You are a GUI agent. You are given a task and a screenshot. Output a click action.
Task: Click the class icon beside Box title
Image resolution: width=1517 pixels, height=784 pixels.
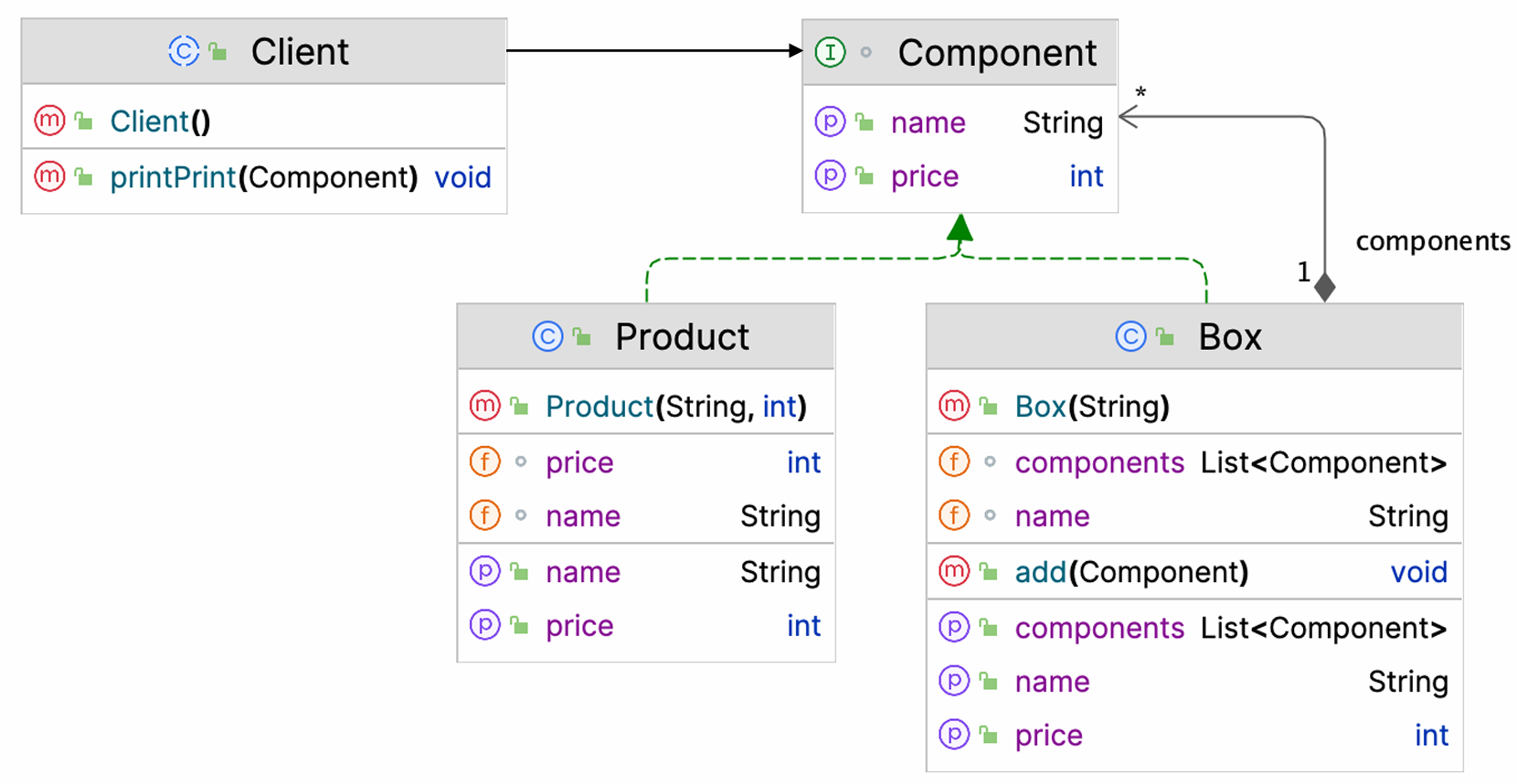coord(1130,336)
